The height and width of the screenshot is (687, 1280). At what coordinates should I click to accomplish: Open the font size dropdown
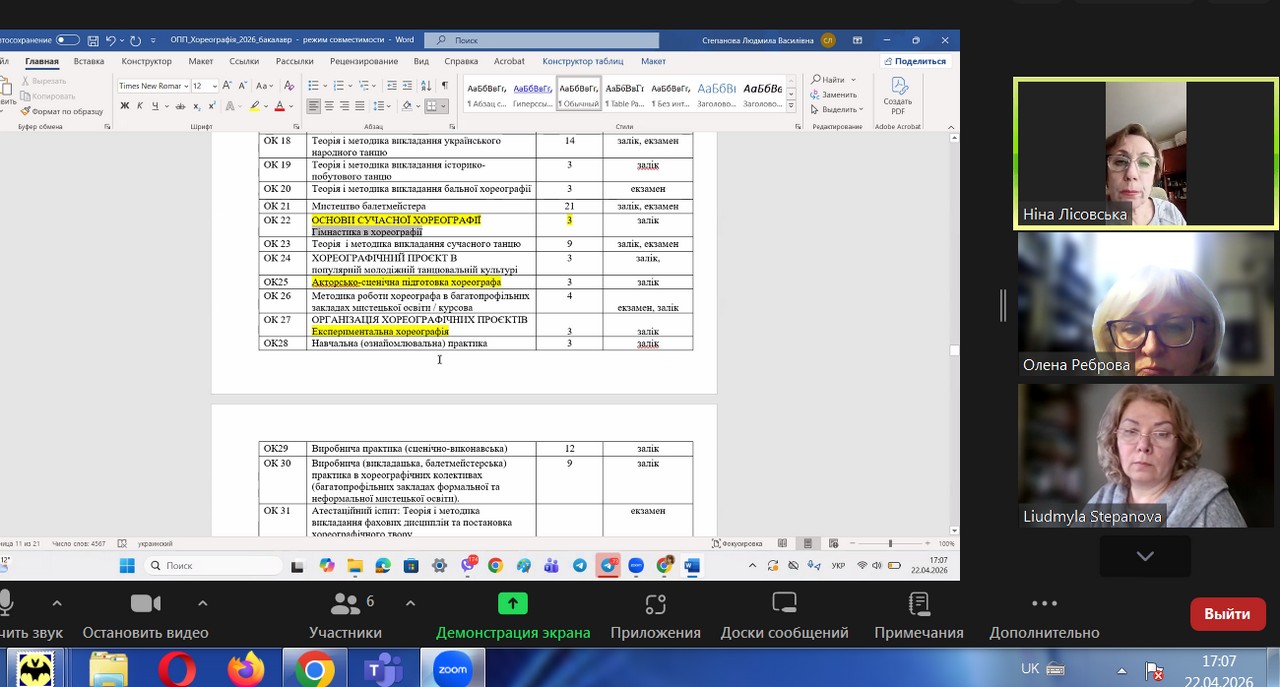tap(214, 86)
